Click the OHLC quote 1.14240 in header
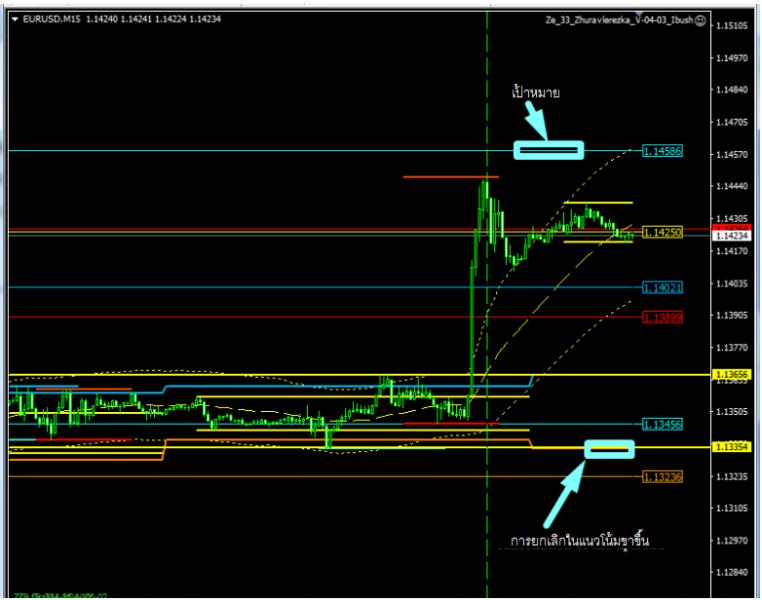 102,19
